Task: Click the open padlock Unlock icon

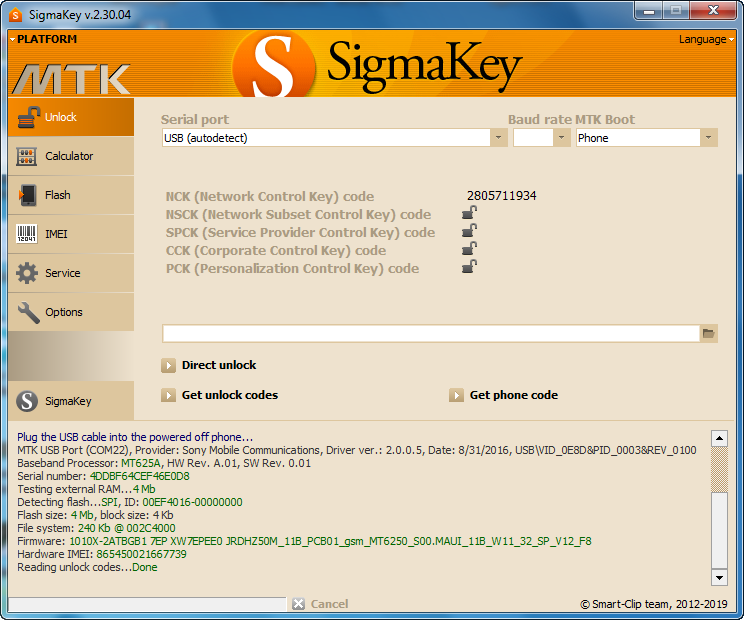Action: pyautogui.click(x=28, y=117)
